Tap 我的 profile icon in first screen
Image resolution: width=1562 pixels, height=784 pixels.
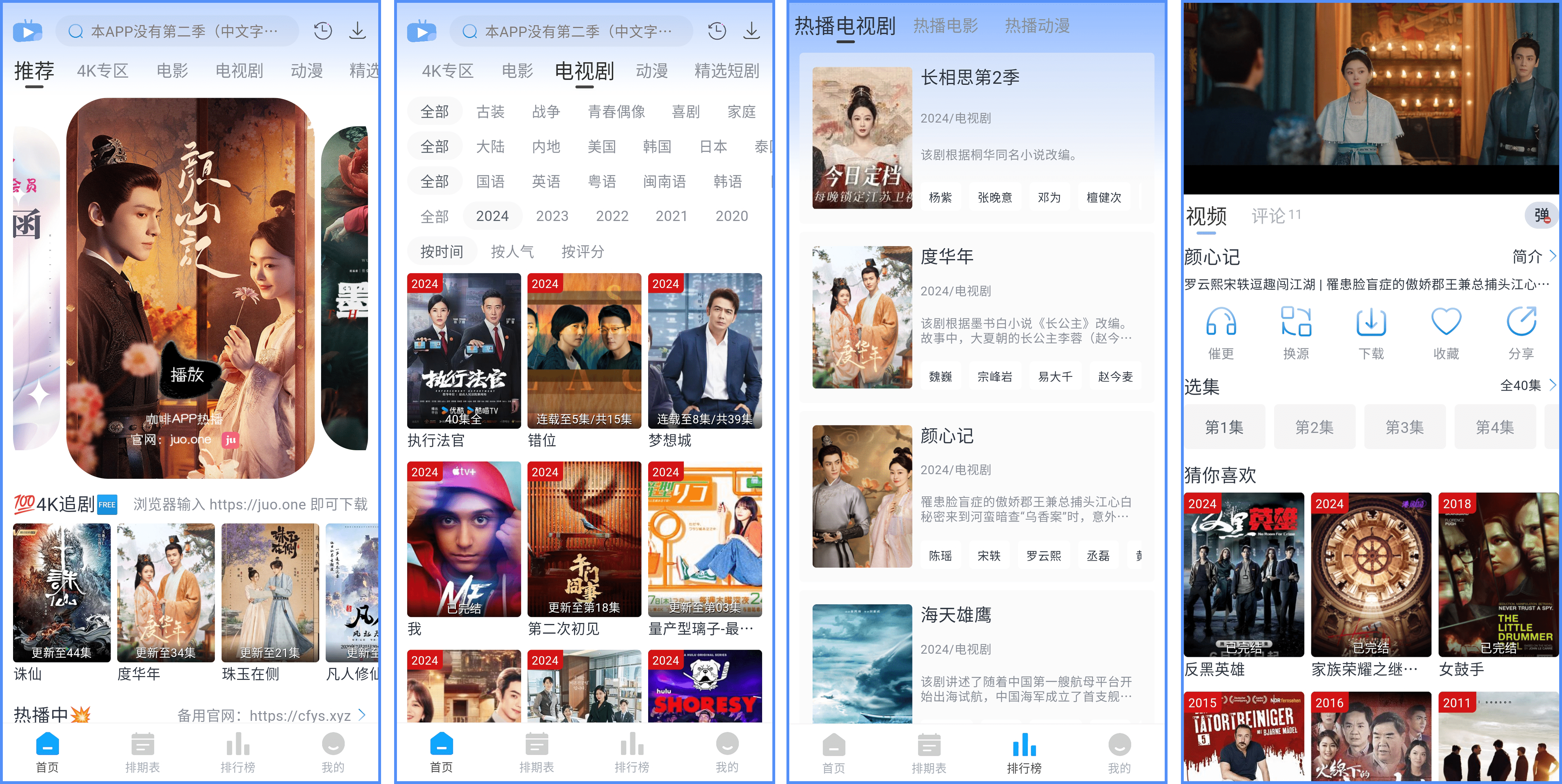(x=333, y=743)
